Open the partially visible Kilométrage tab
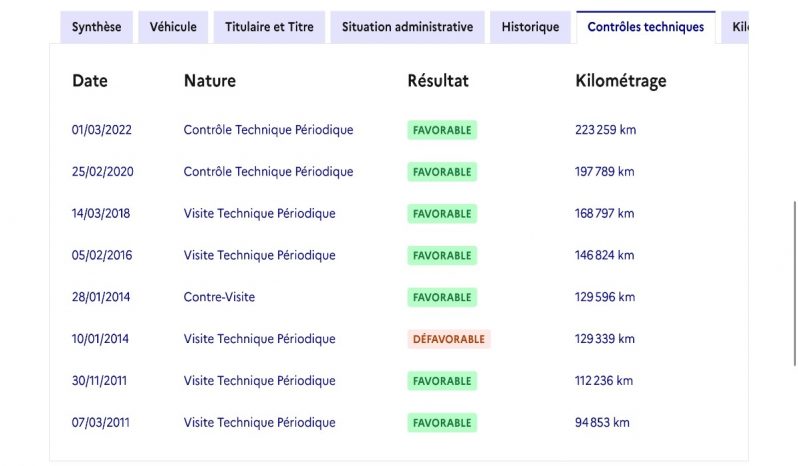The width and height of the screenshot is (798, 466). click(x=735, y=27)
